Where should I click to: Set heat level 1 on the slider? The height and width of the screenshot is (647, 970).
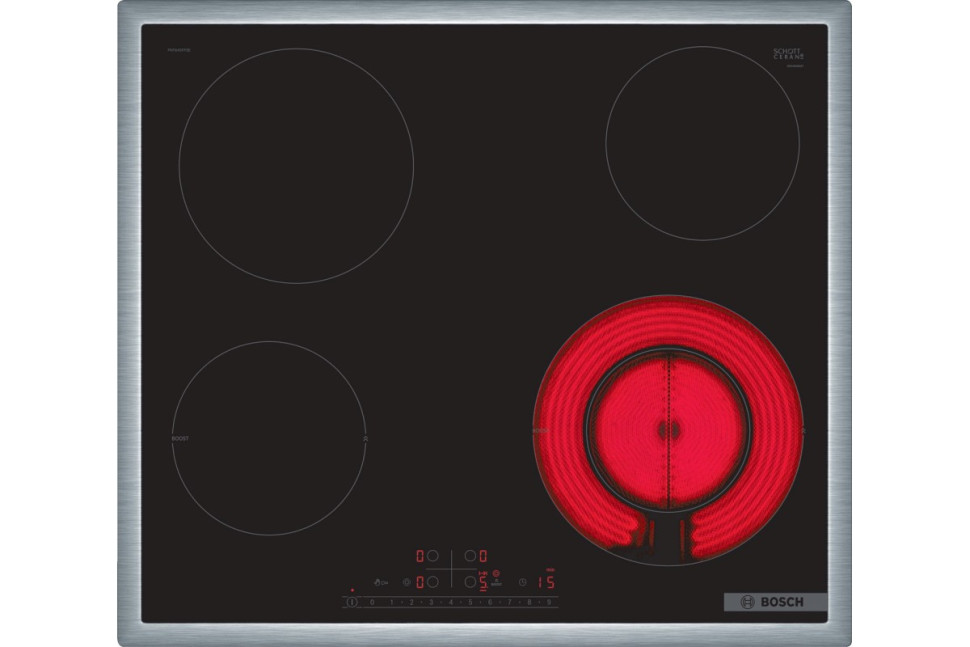[x=392, y=602]
